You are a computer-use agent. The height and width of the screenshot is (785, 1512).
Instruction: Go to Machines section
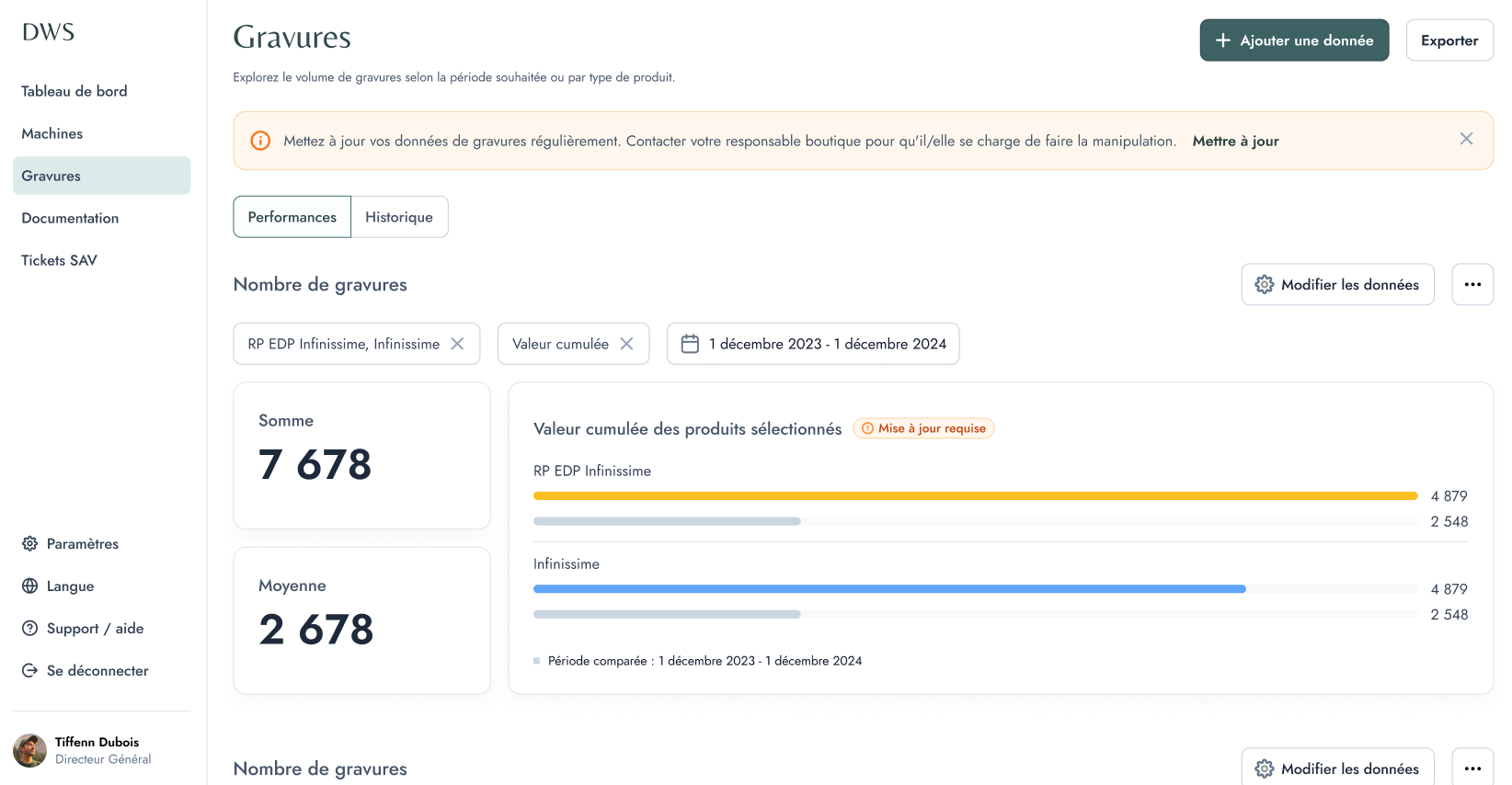click(52, 133)
